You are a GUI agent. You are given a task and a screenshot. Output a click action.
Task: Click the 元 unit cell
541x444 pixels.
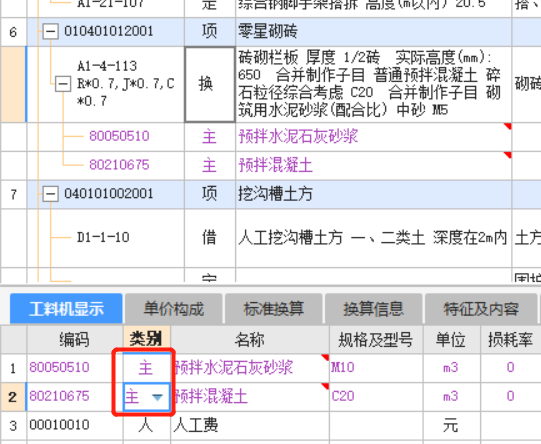[451, 425]
